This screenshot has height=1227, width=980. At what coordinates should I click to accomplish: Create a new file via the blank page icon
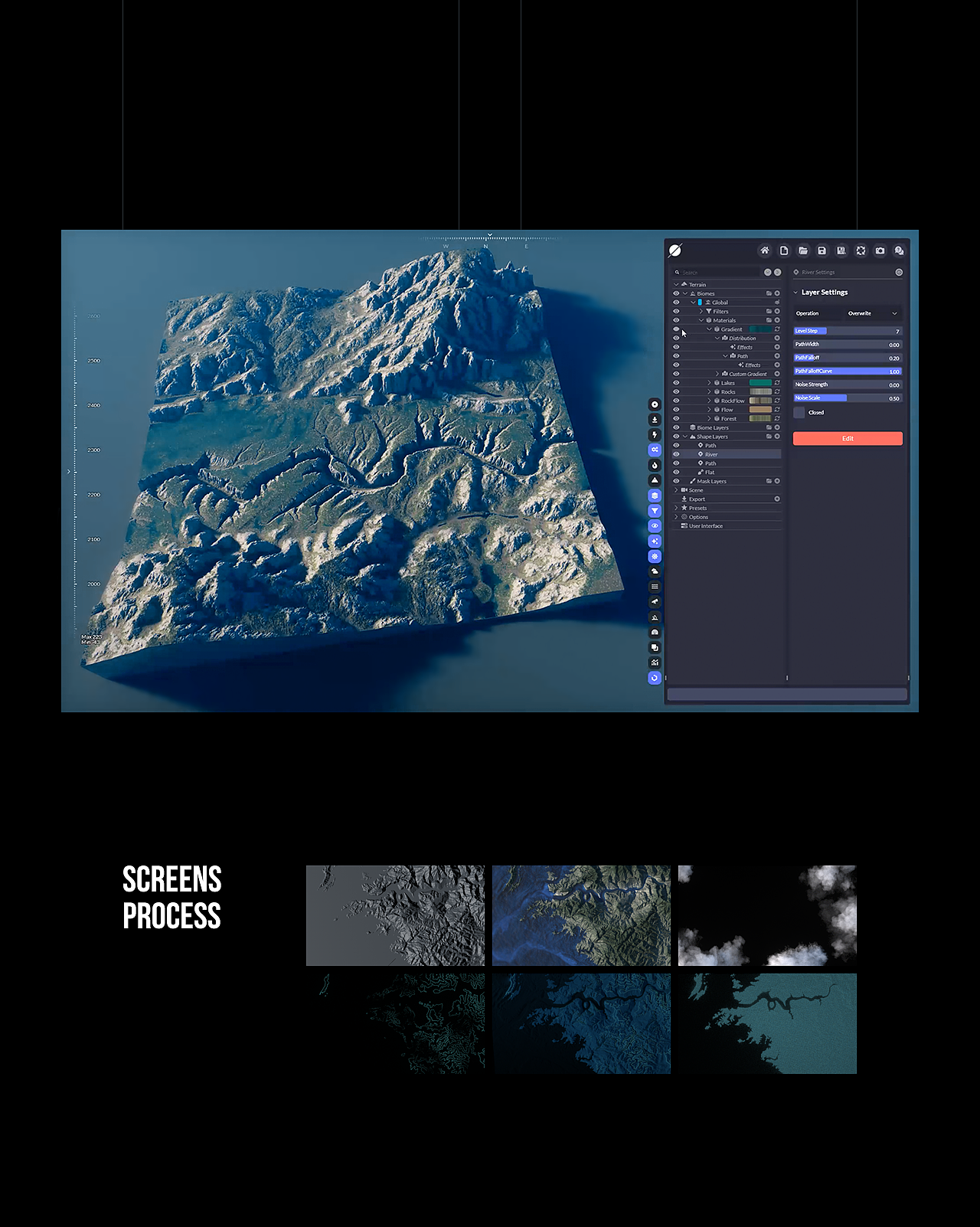[784, 250]
